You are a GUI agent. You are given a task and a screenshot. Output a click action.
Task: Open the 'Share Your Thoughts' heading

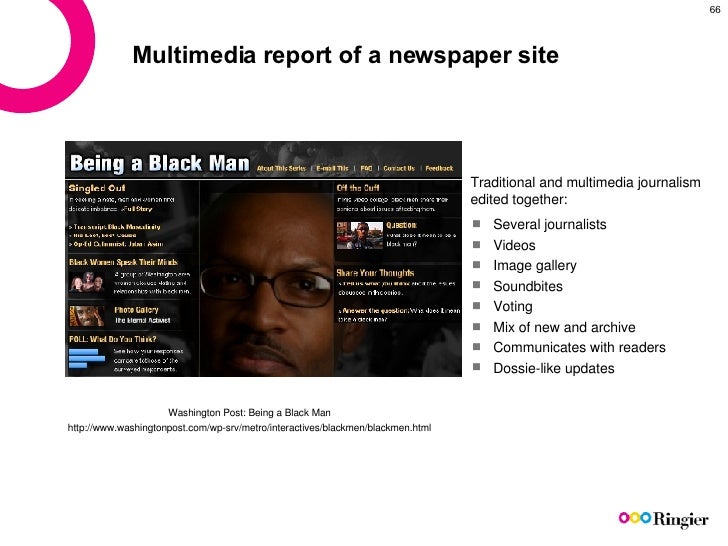click(x=375, y=273)
